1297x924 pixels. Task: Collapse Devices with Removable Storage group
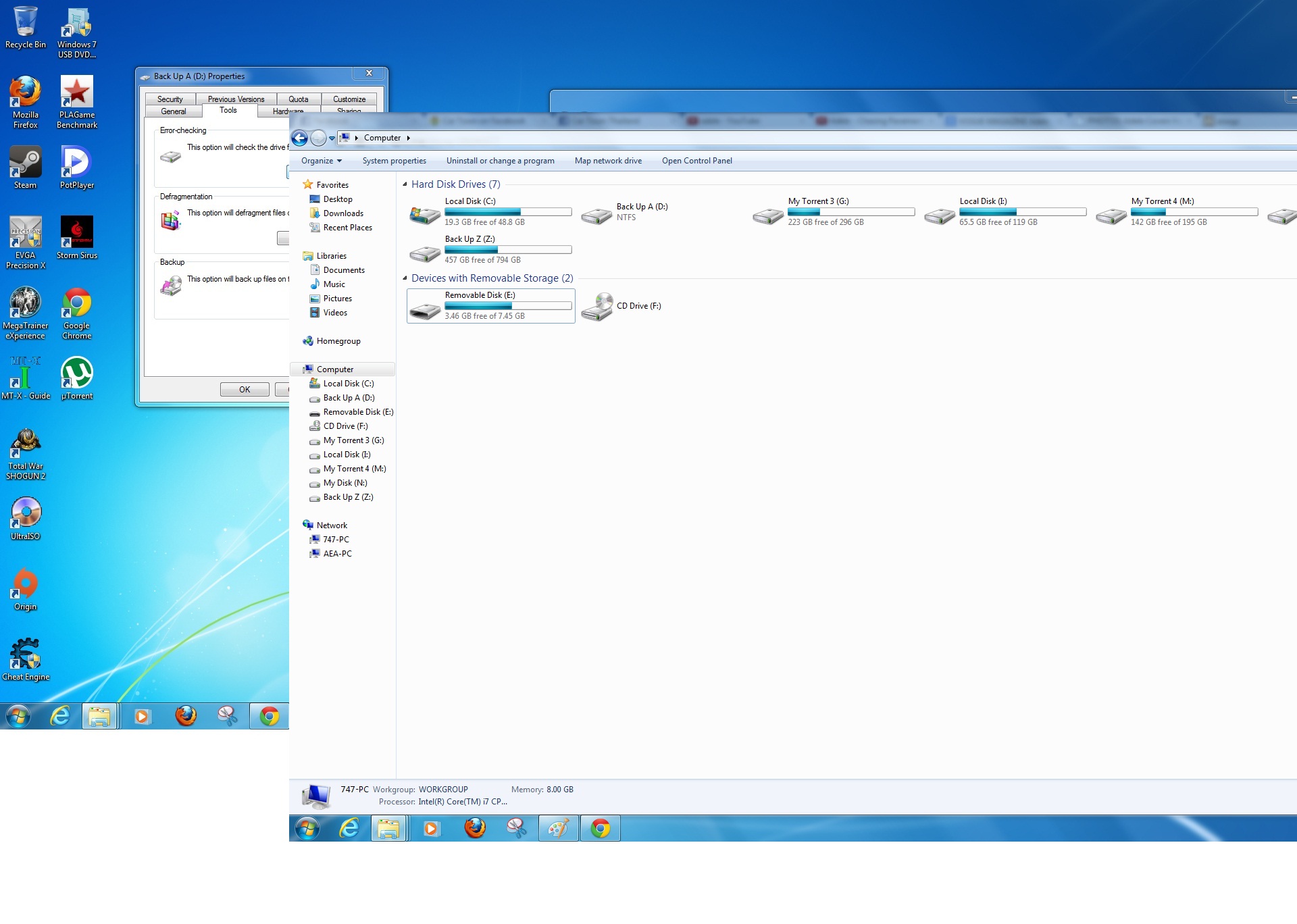coord(405,278)
